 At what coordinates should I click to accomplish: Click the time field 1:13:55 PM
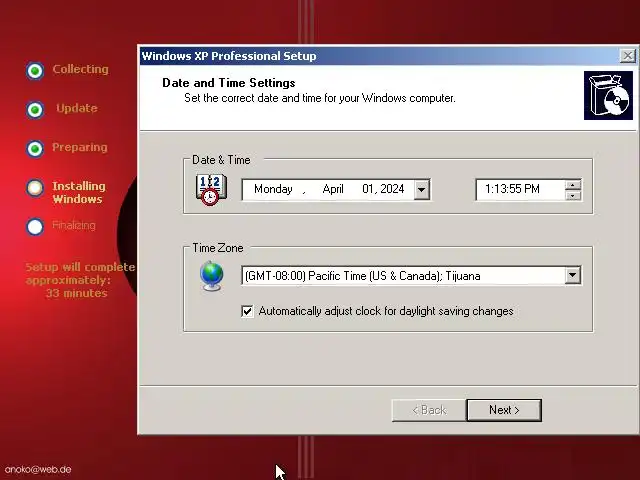(520, 190)
